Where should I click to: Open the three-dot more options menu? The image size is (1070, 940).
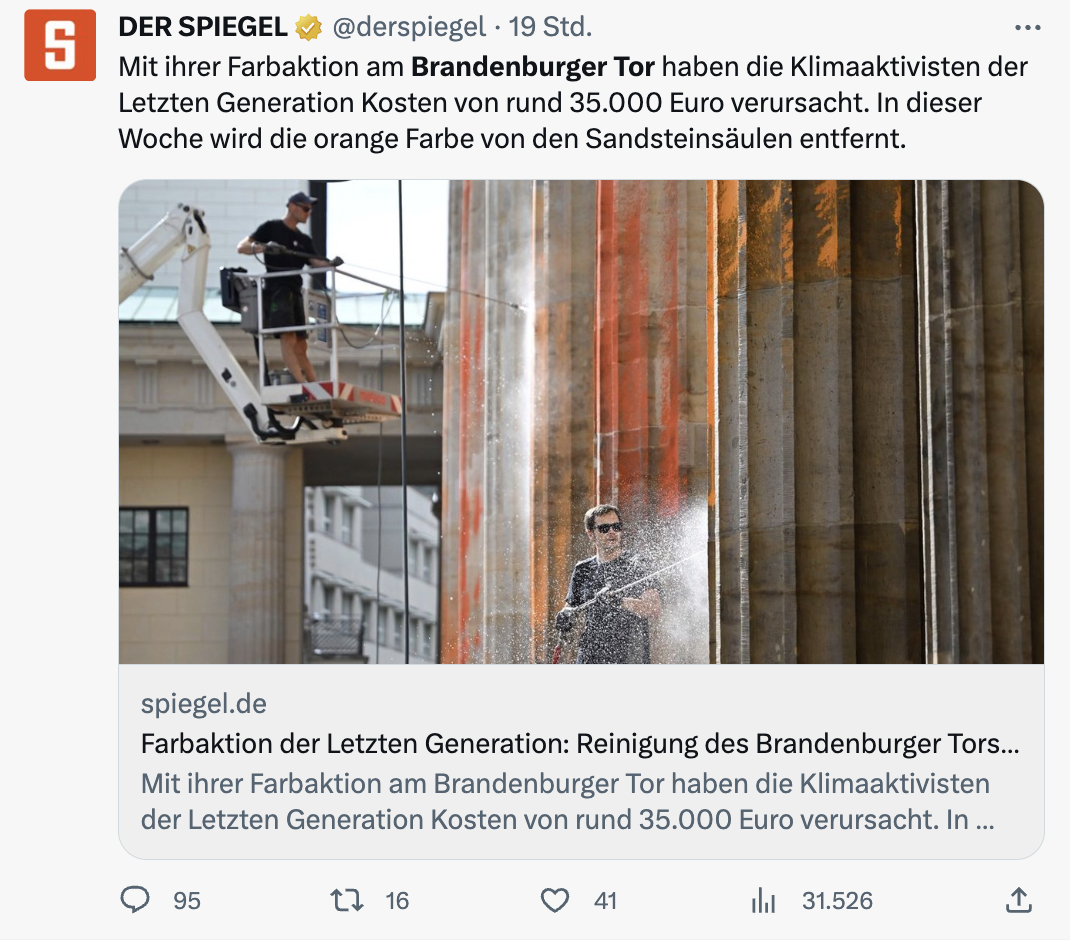point(1028,28)
